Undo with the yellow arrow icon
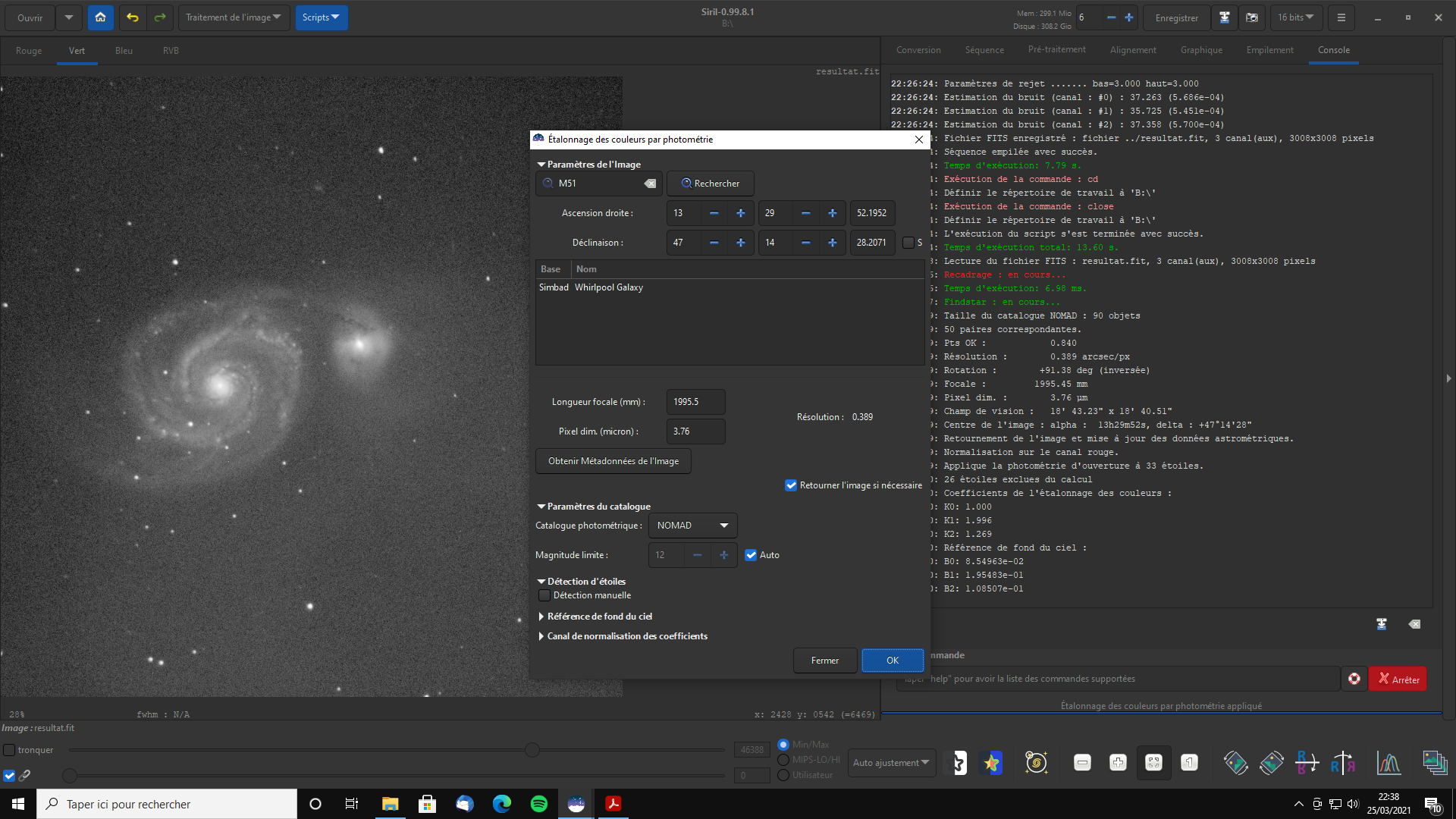The image size is (1456, 819). [x=133, y=17]
